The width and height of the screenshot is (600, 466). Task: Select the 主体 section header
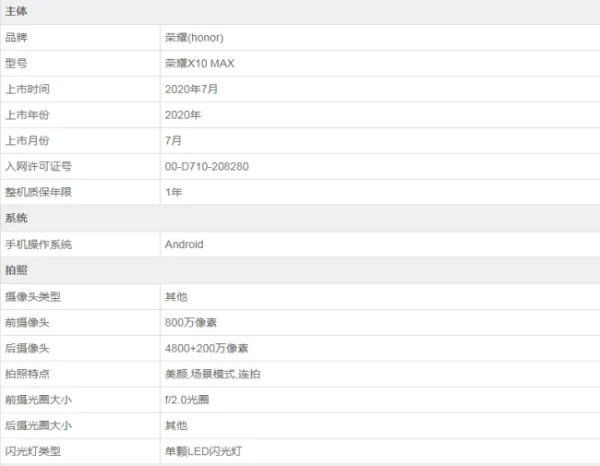click(x=16, y=11)
